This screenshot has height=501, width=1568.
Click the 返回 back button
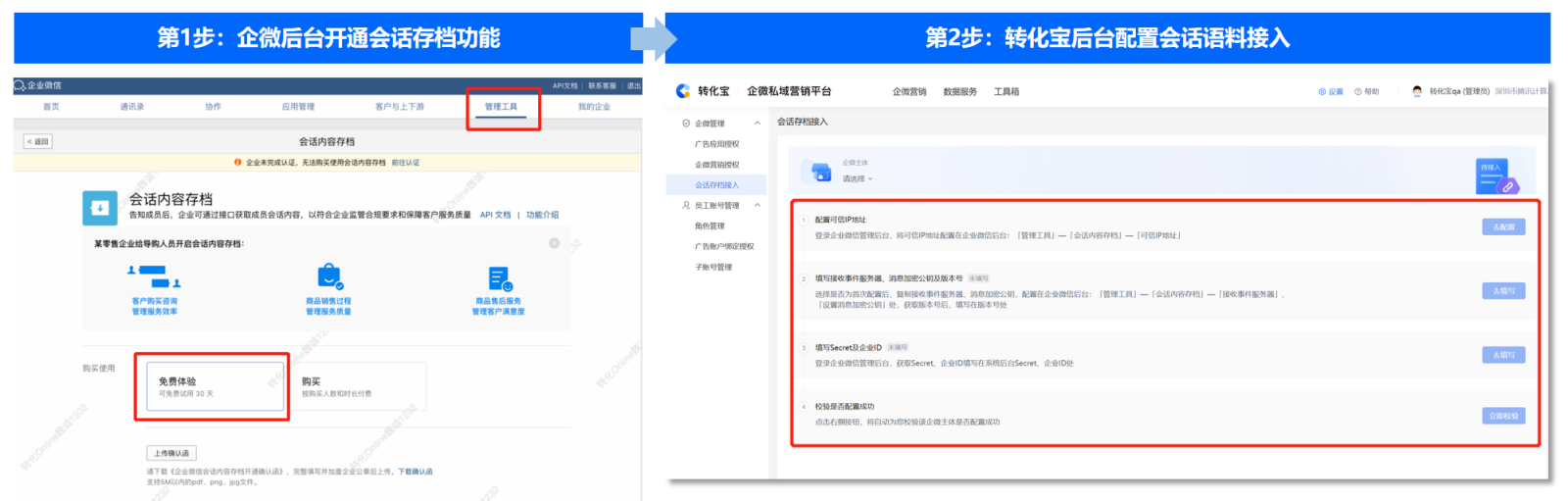click(x=37, y=141)
